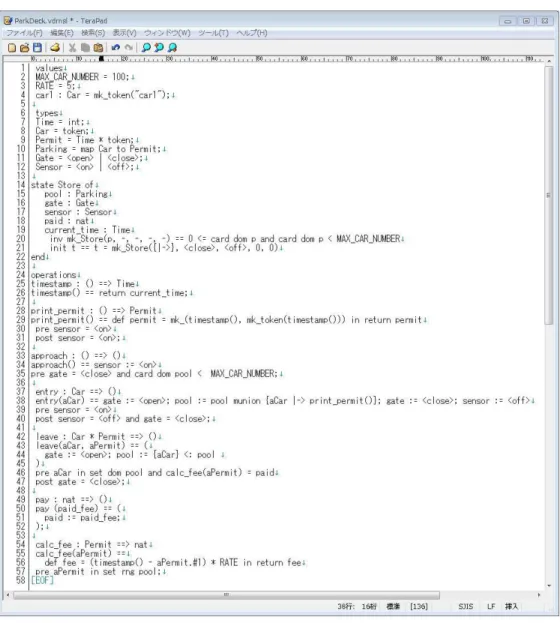560x623 pixels.
Task: Click the '標準' status bar entry
Action: coord(393,606)
